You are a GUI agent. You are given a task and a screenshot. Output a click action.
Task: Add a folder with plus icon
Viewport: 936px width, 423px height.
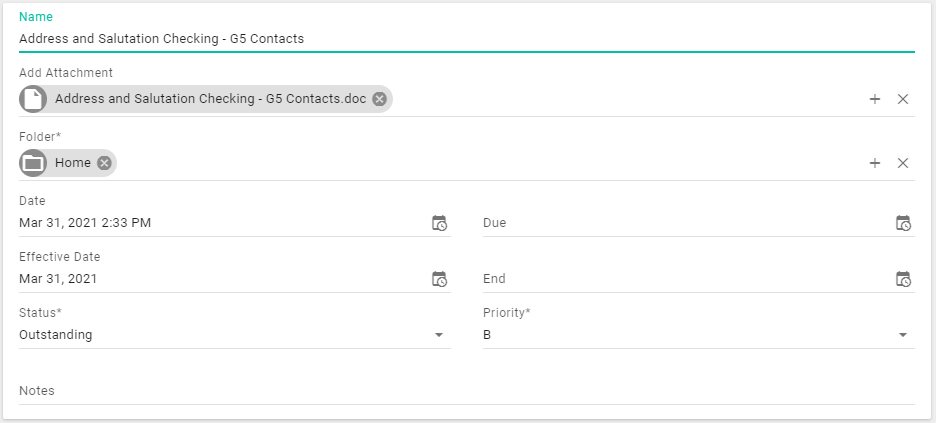tap(875, 163)
